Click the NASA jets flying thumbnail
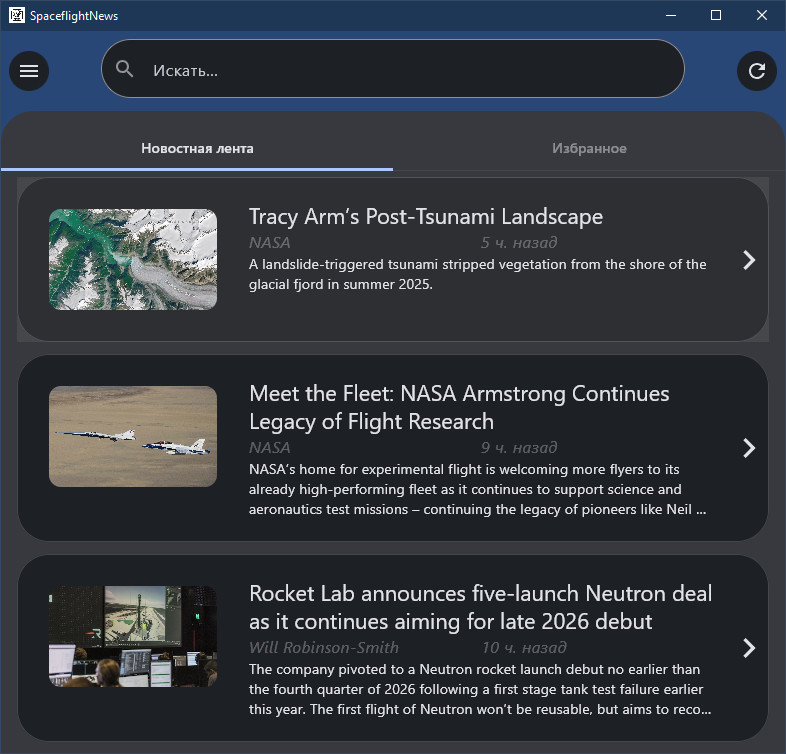The image size is (786, 754). click(133, 436)
